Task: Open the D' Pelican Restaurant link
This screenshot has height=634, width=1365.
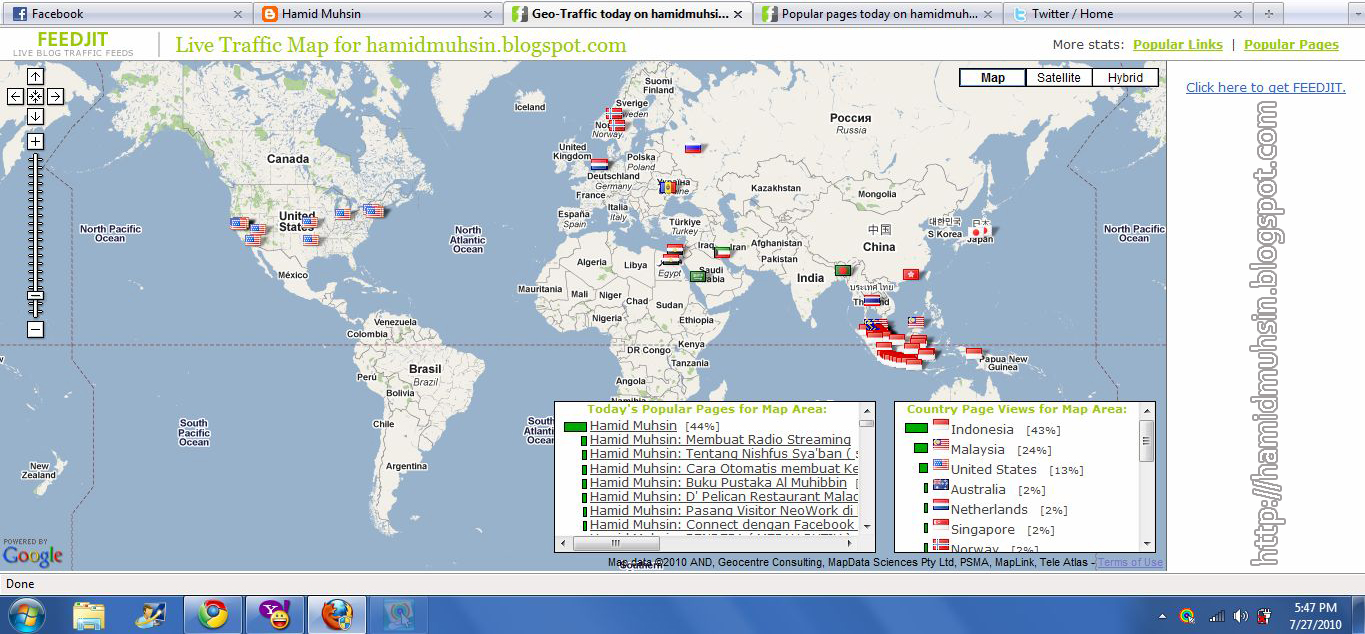Action: [x=724, y=497]
